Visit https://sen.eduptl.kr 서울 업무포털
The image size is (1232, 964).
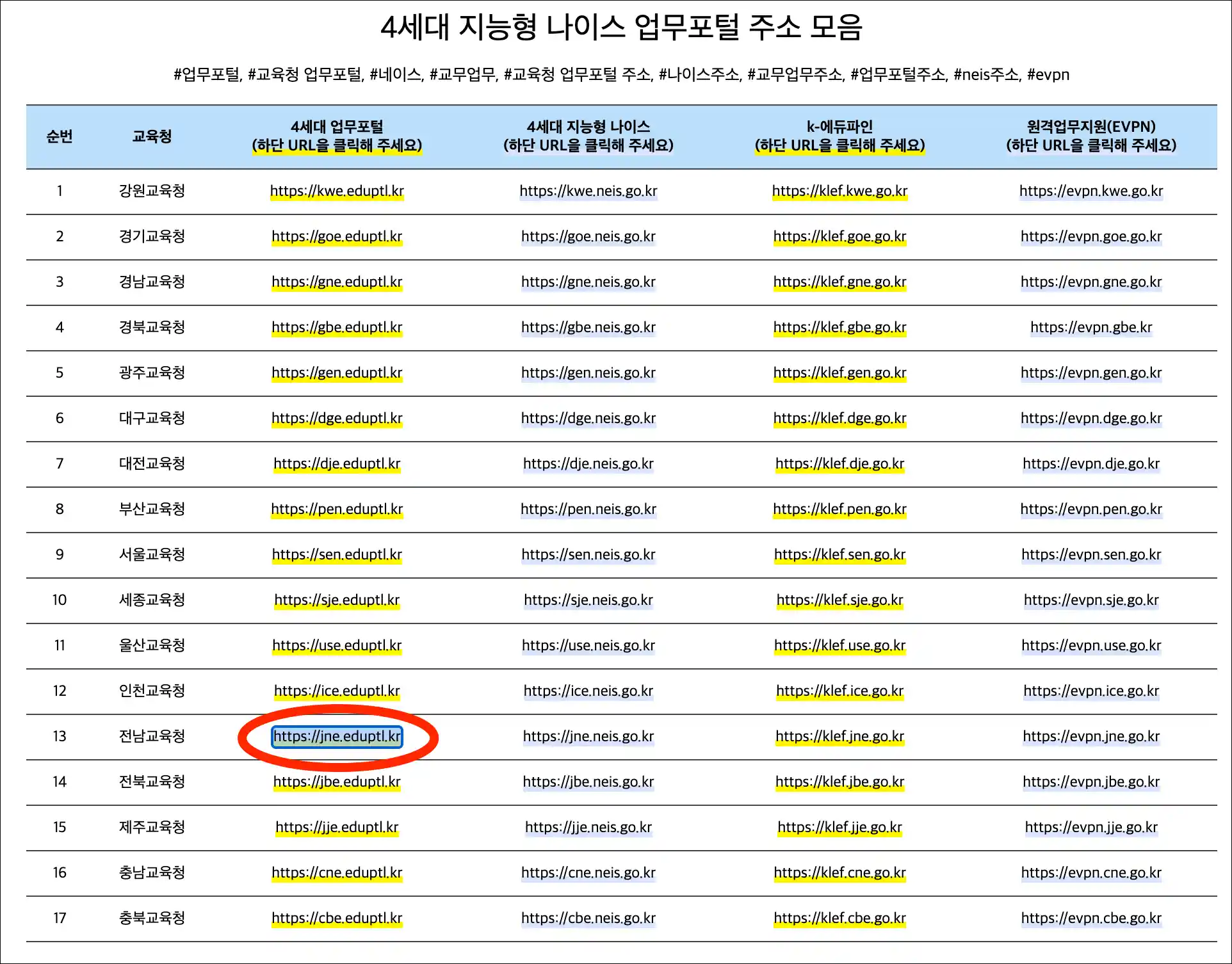coord(337,554)
